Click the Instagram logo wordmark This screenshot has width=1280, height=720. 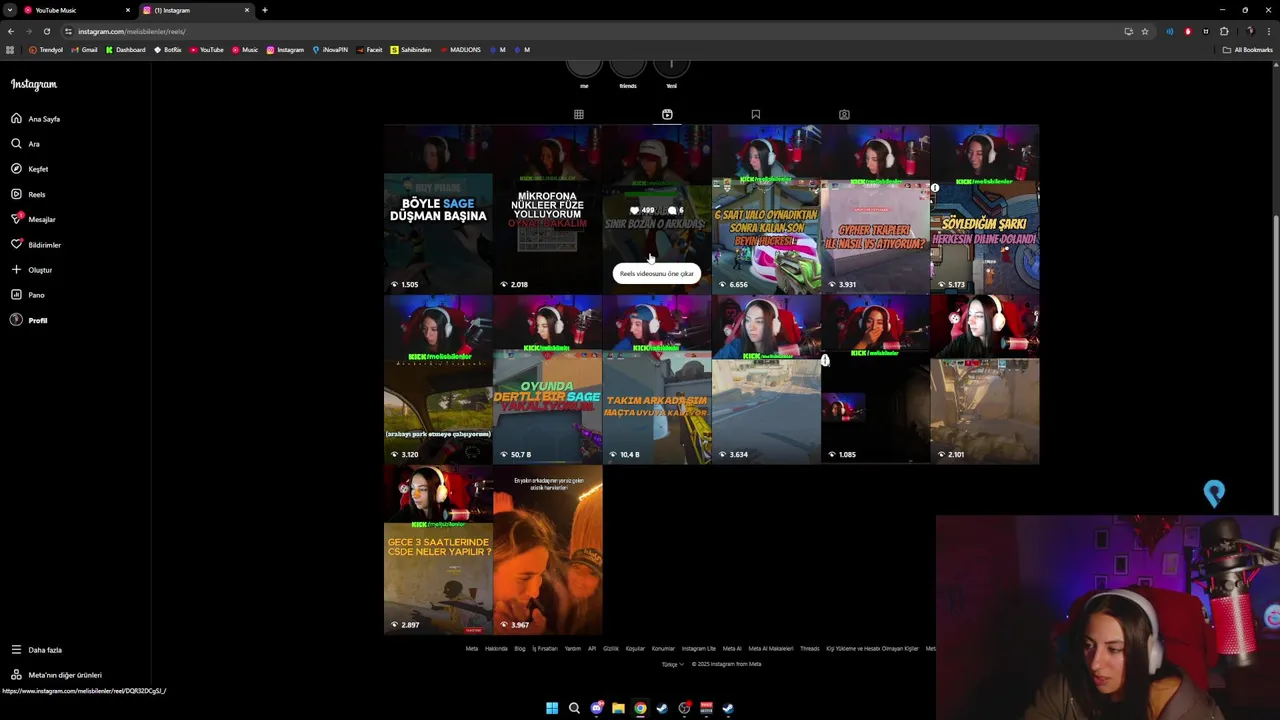[34, 85]
